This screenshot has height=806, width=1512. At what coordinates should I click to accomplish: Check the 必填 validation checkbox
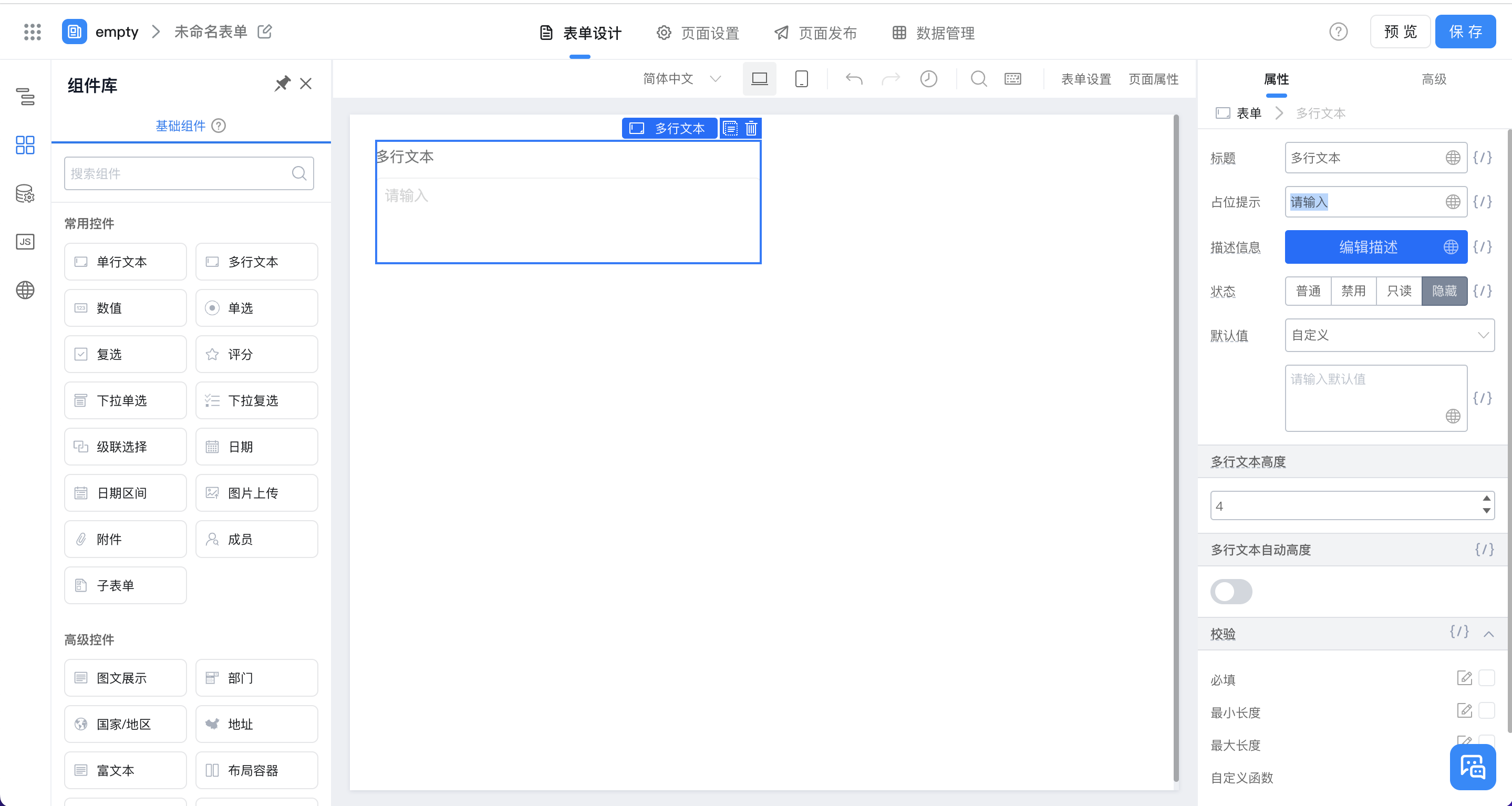[x=1487, y=678]
